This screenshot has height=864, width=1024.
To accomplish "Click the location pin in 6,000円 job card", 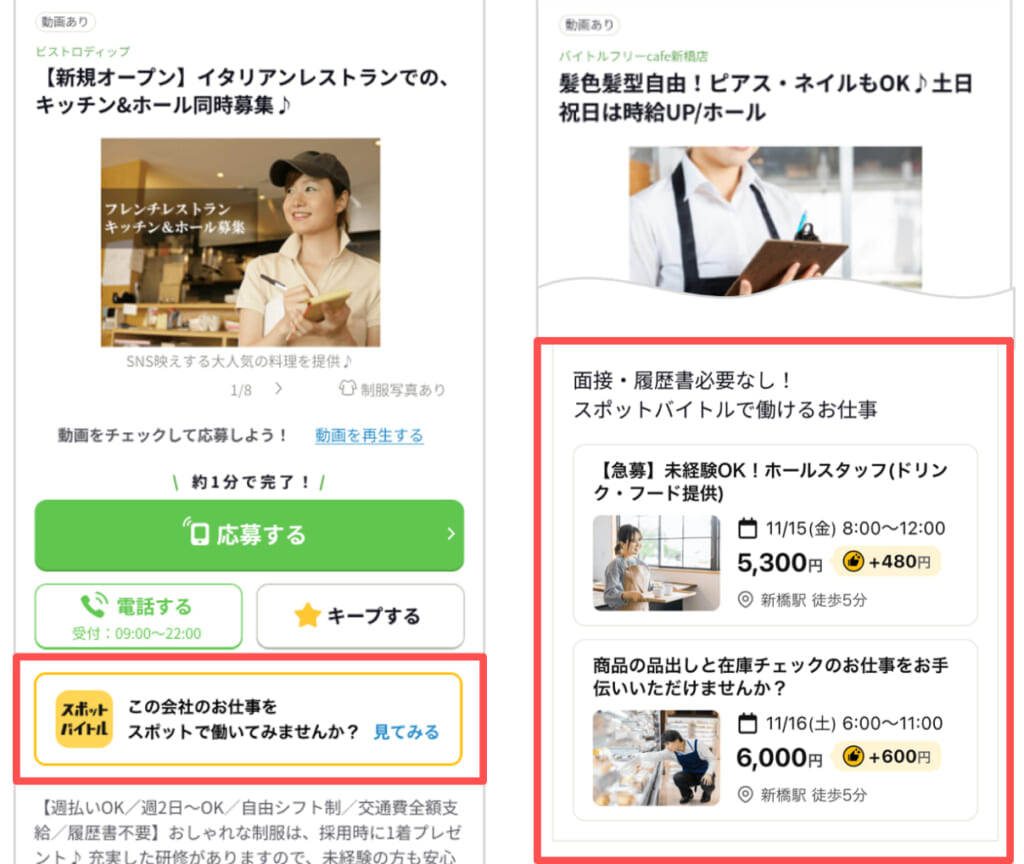I will 745,795.
